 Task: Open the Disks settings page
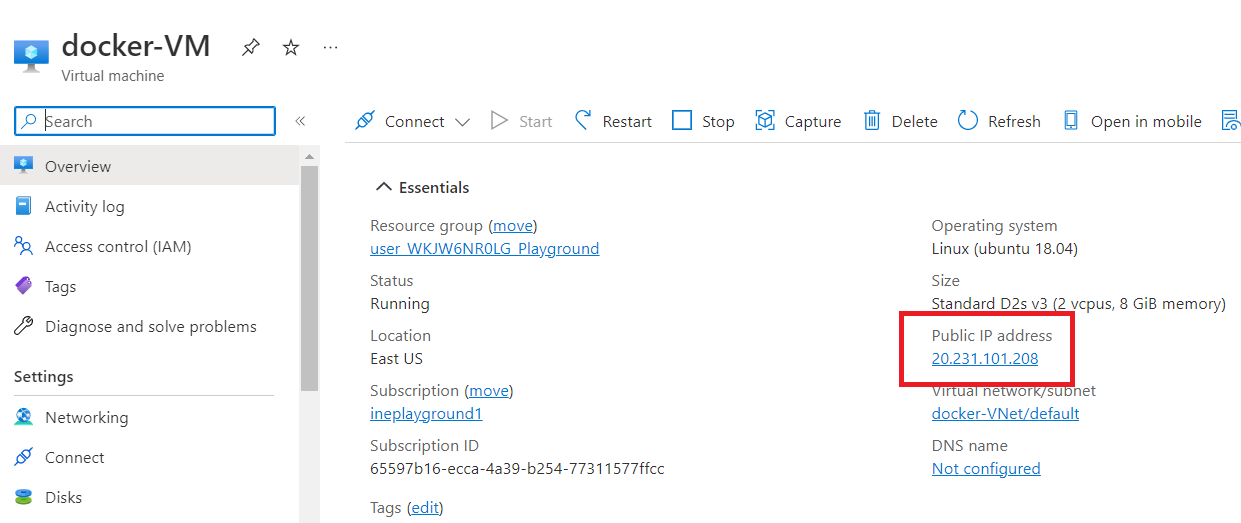(x=63, y=497)
